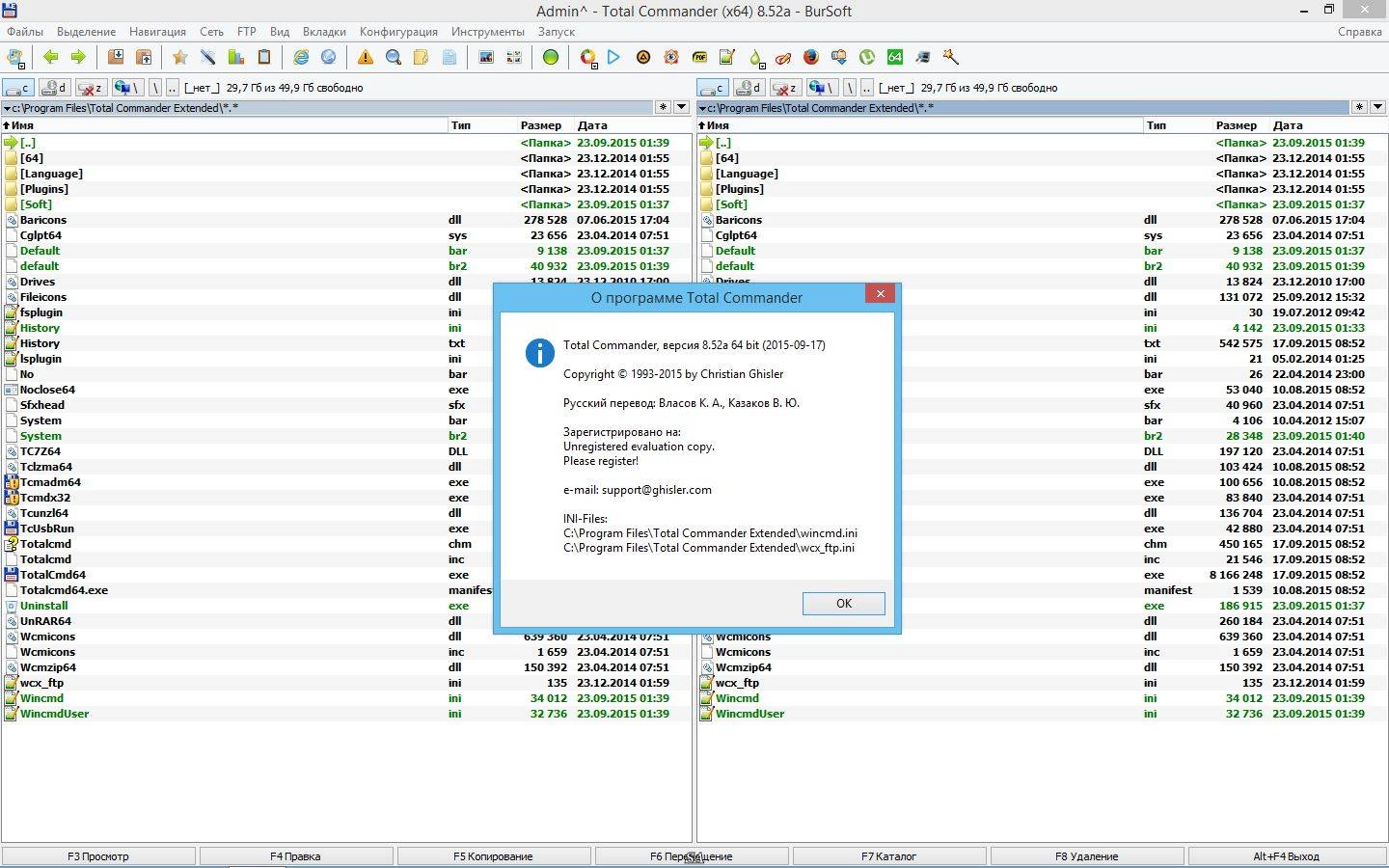Click the F7 Каталог button
The image size is (1389, 868).
pyautogui.click(x=888, y=856)
